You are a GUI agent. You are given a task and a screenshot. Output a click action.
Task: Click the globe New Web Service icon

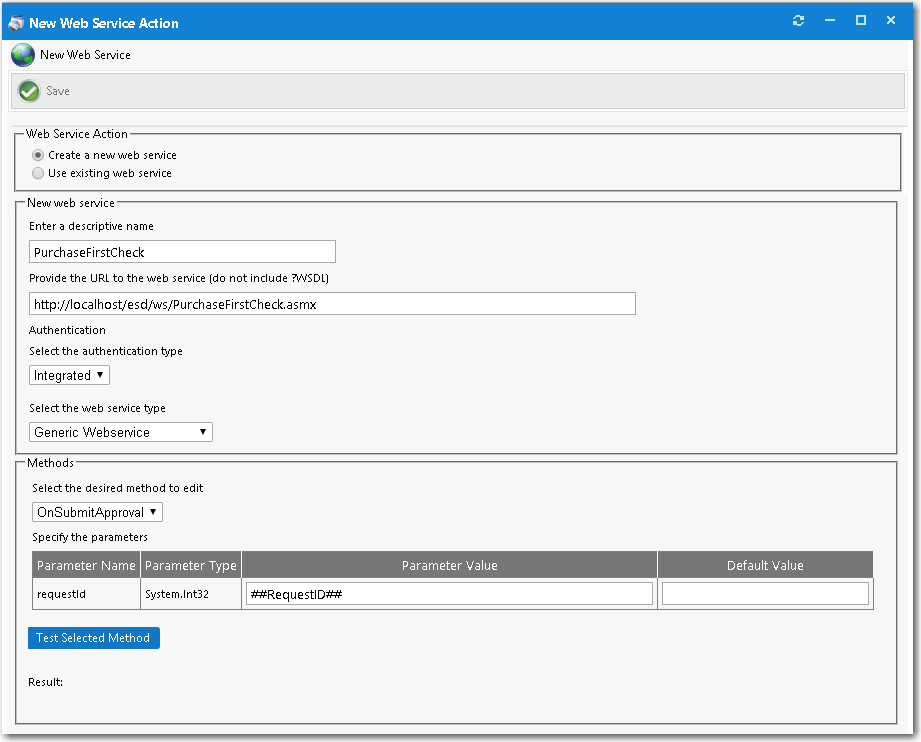point(22,55)
